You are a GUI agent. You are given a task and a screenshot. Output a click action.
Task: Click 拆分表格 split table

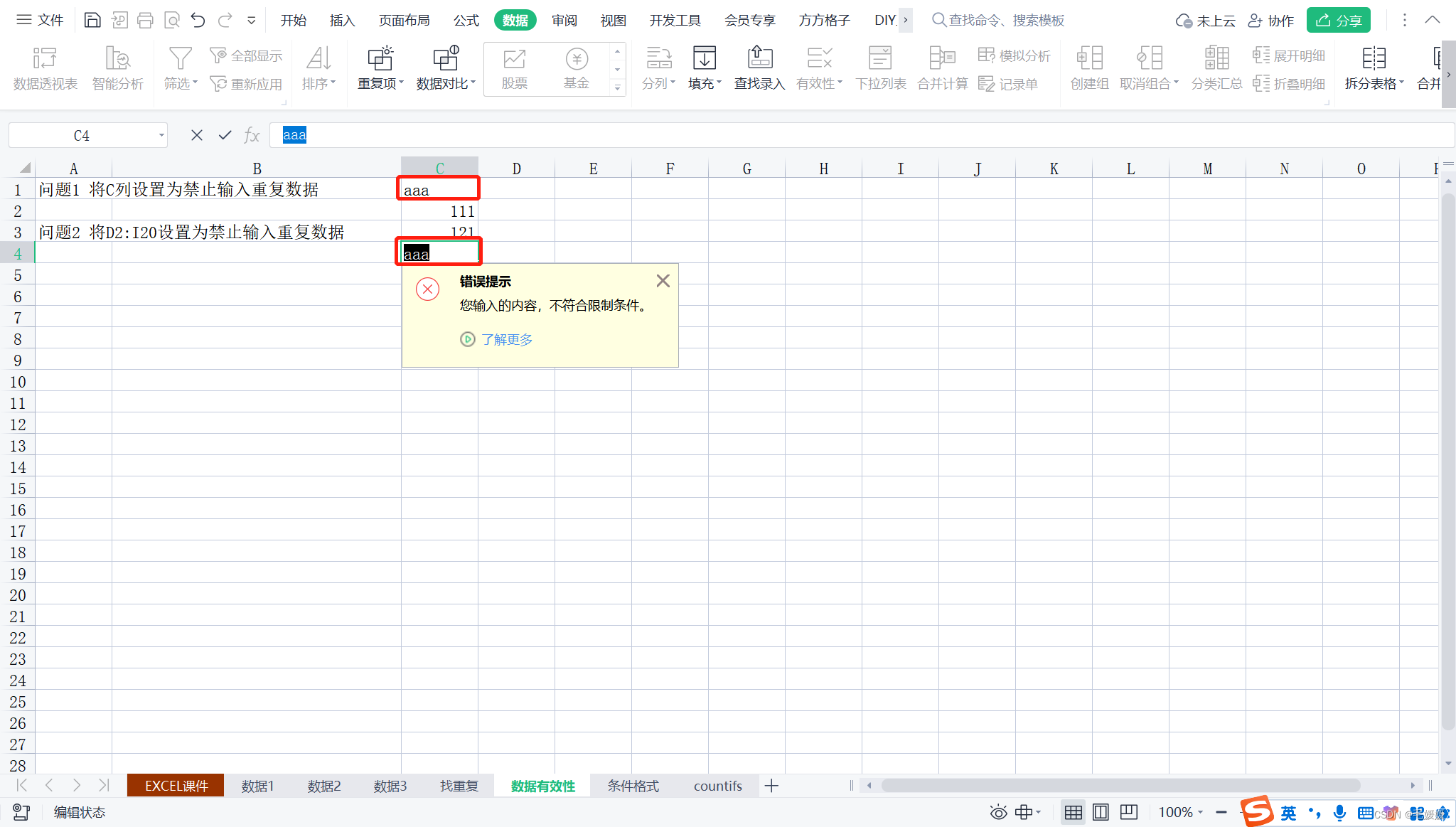(1374, 68)
